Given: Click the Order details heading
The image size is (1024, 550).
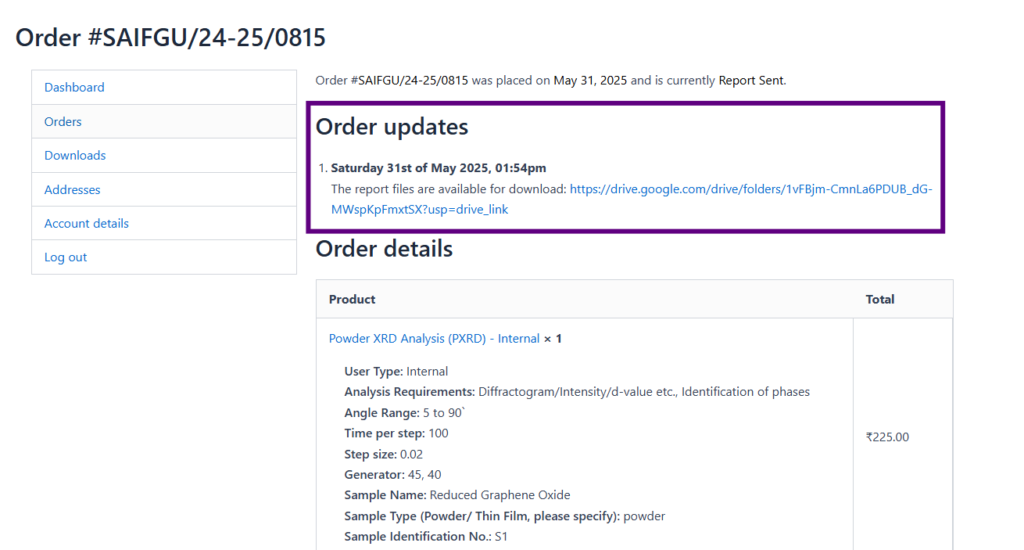Looking at the screenshot, I should [384, 249].
